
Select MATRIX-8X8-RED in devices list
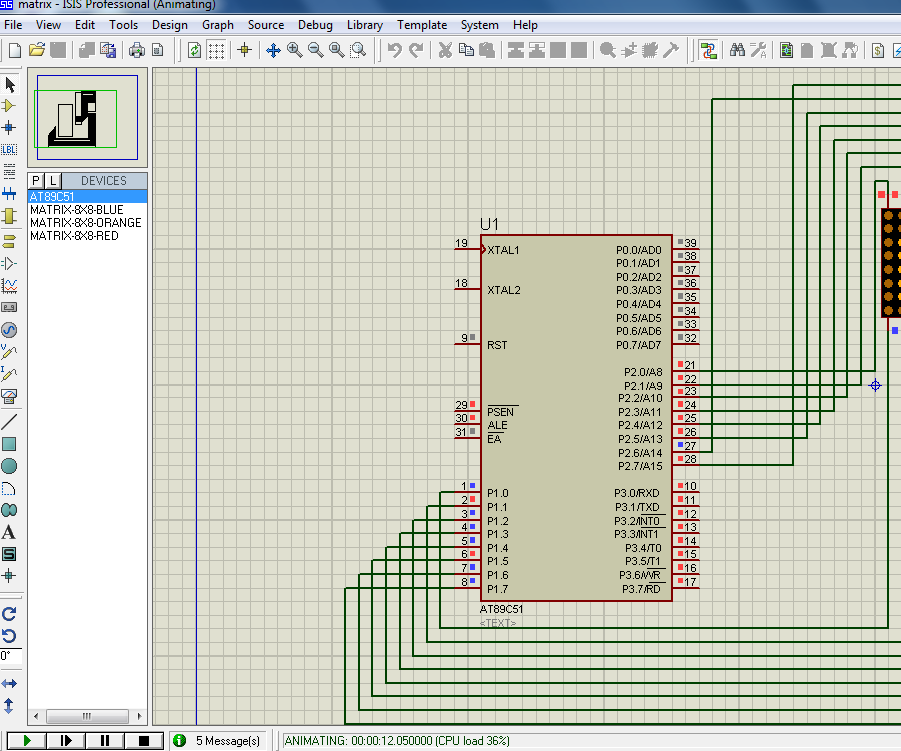(x=87, y=236)
